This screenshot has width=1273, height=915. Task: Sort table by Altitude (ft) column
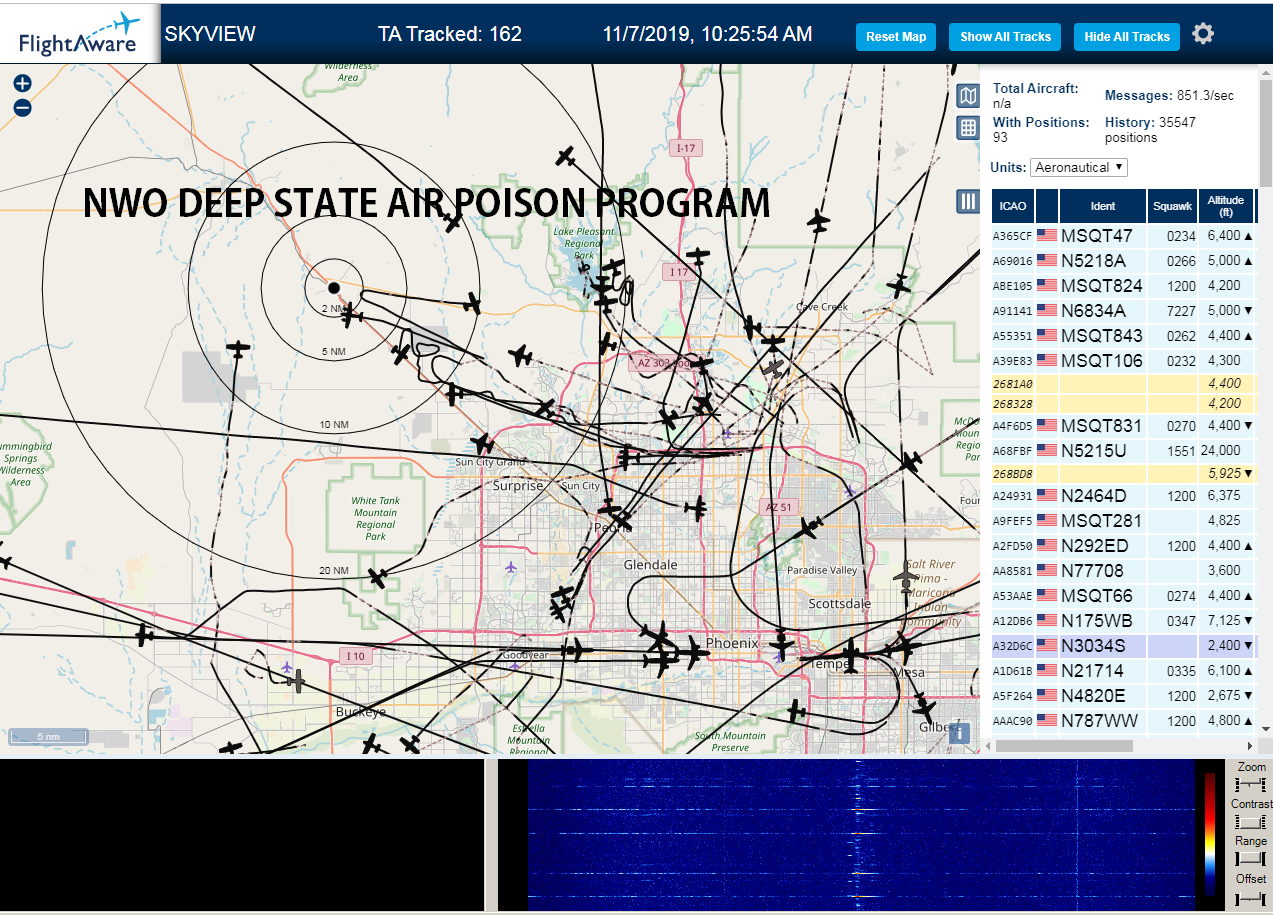(1225, 206)
